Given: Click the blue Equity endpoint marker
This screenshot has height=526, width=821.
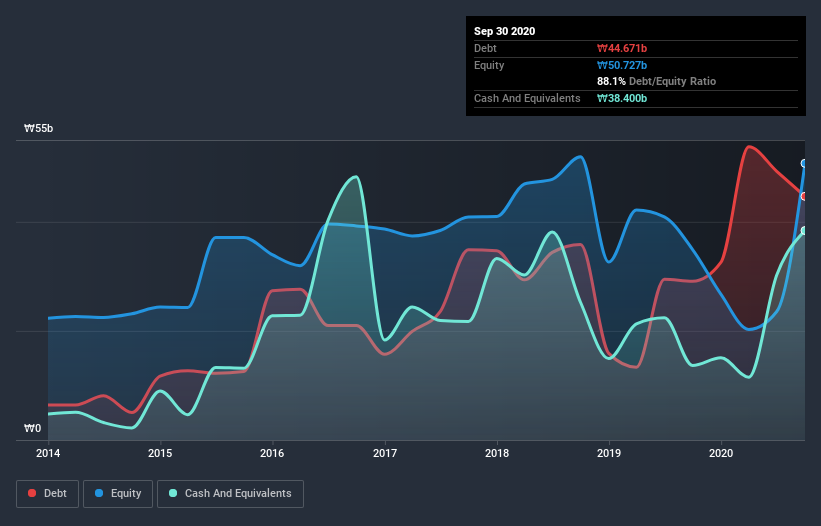Looking at the screenshot, I should pos(804,163).
